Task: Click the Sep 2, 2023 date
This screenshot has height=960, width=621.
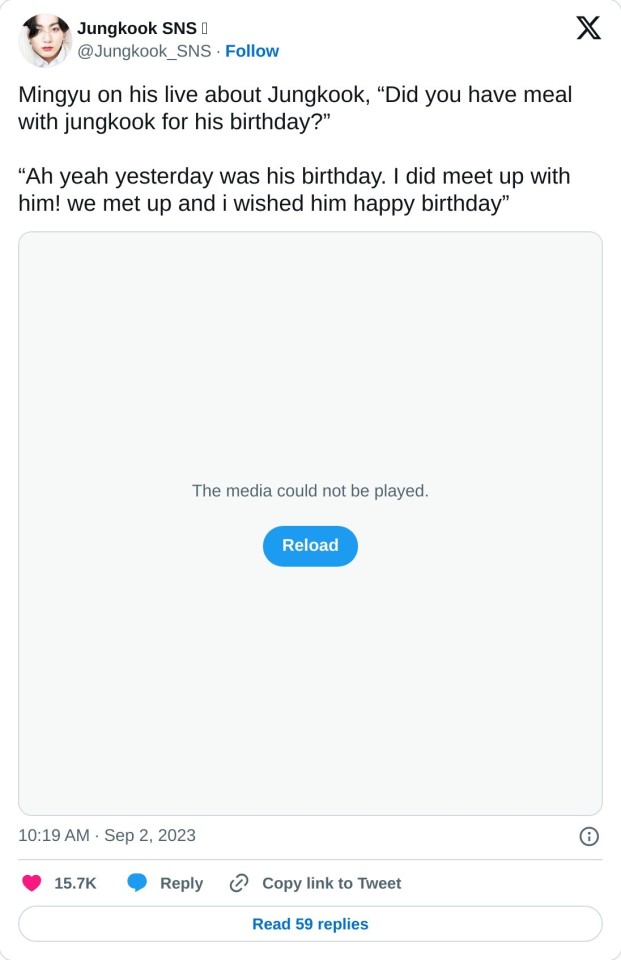Action: (x=150, y=835)
